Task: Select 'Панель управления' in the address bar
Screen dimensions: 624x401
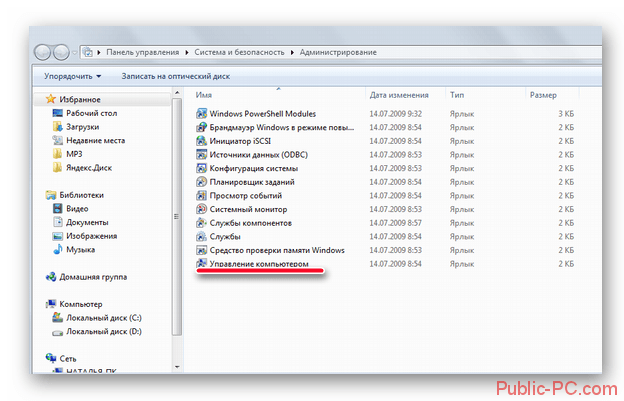Action: [x=142, y=52]
